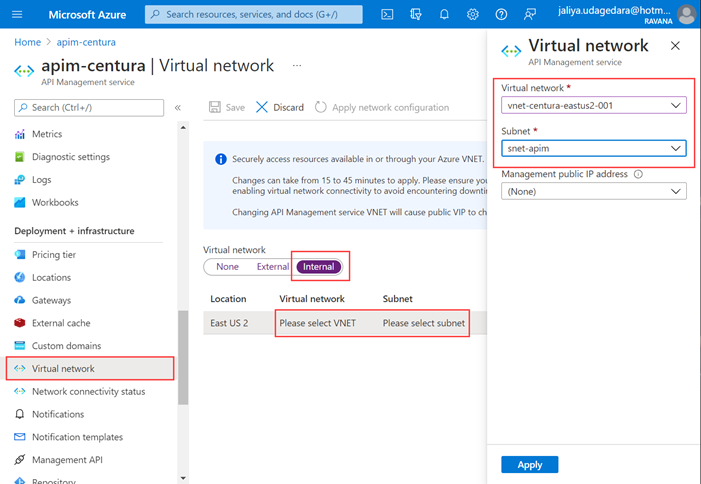The image size is (701, 484).
Task: Open the notifications bell icon
Action: click(444, 15)
